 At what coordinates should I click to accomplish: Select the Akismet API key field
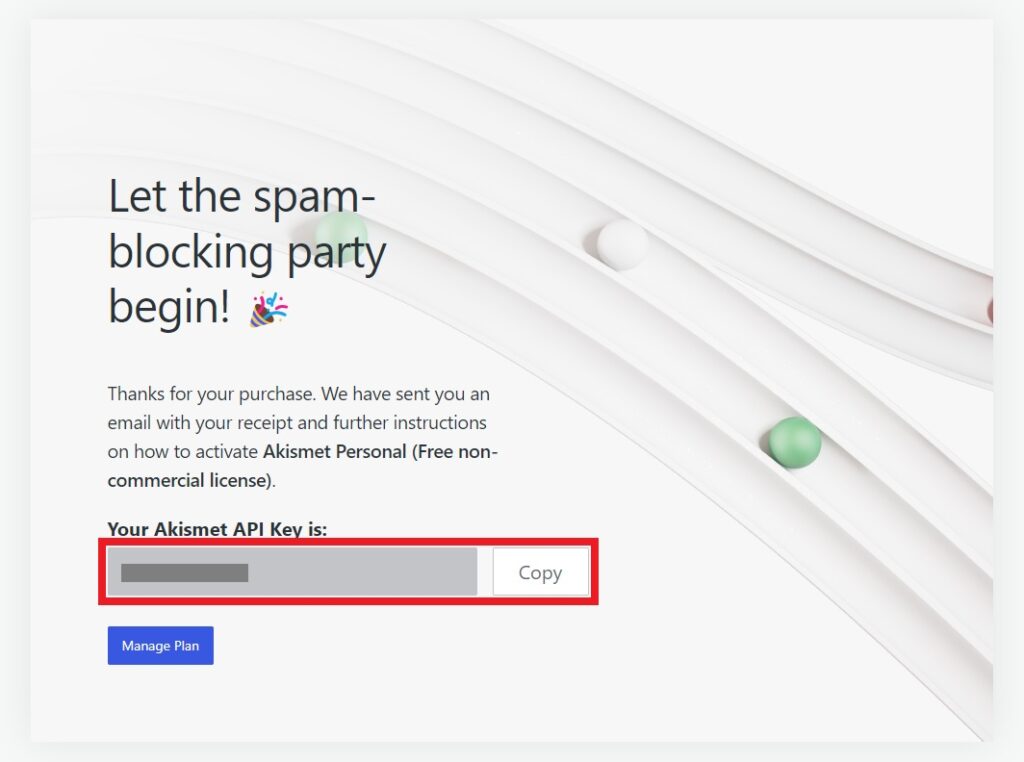click(292, 572)
